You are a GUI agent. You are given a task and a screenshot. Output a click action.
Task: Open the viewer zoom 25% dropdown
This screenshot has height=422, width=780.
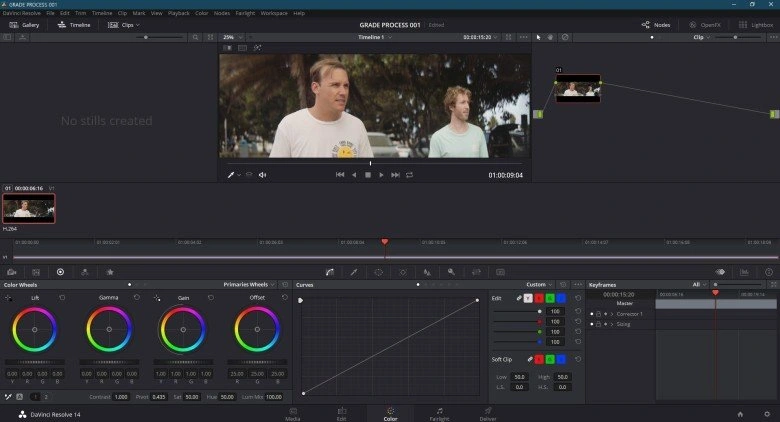click(232, 37)
